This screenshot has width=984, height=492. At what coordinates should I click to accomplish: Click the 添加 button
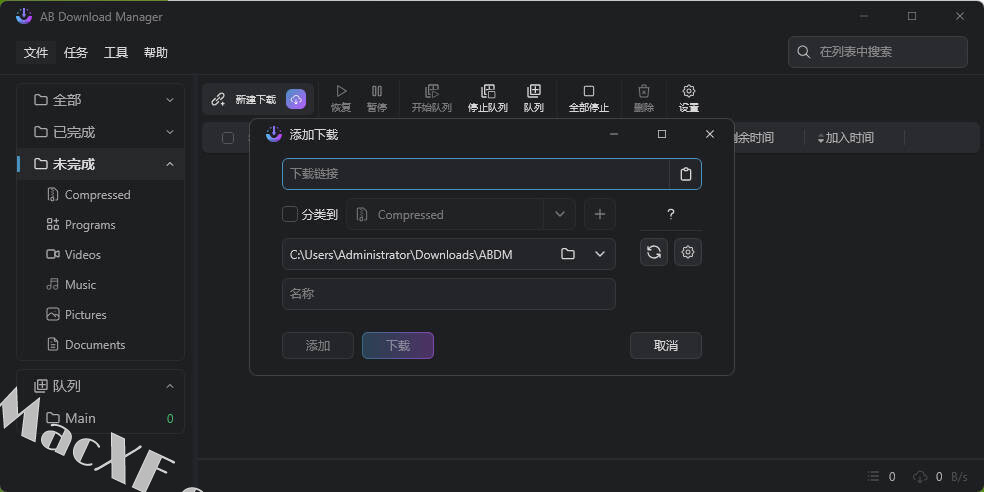click(x=318, y=346)
